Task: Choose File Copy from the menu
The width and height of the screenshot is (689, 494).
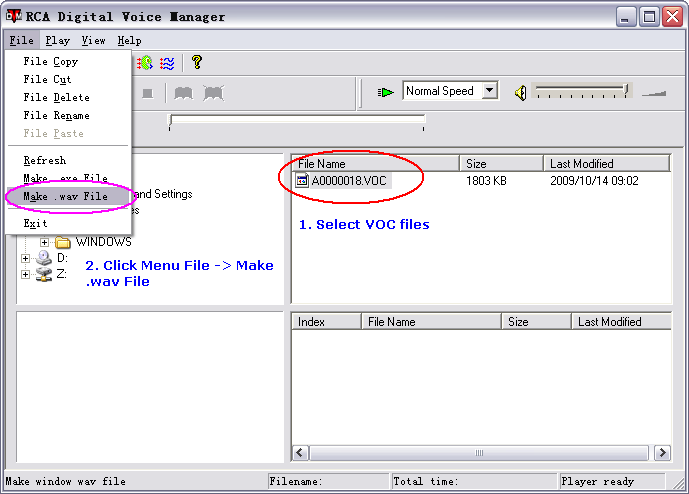Action: (x=69, y=62)
